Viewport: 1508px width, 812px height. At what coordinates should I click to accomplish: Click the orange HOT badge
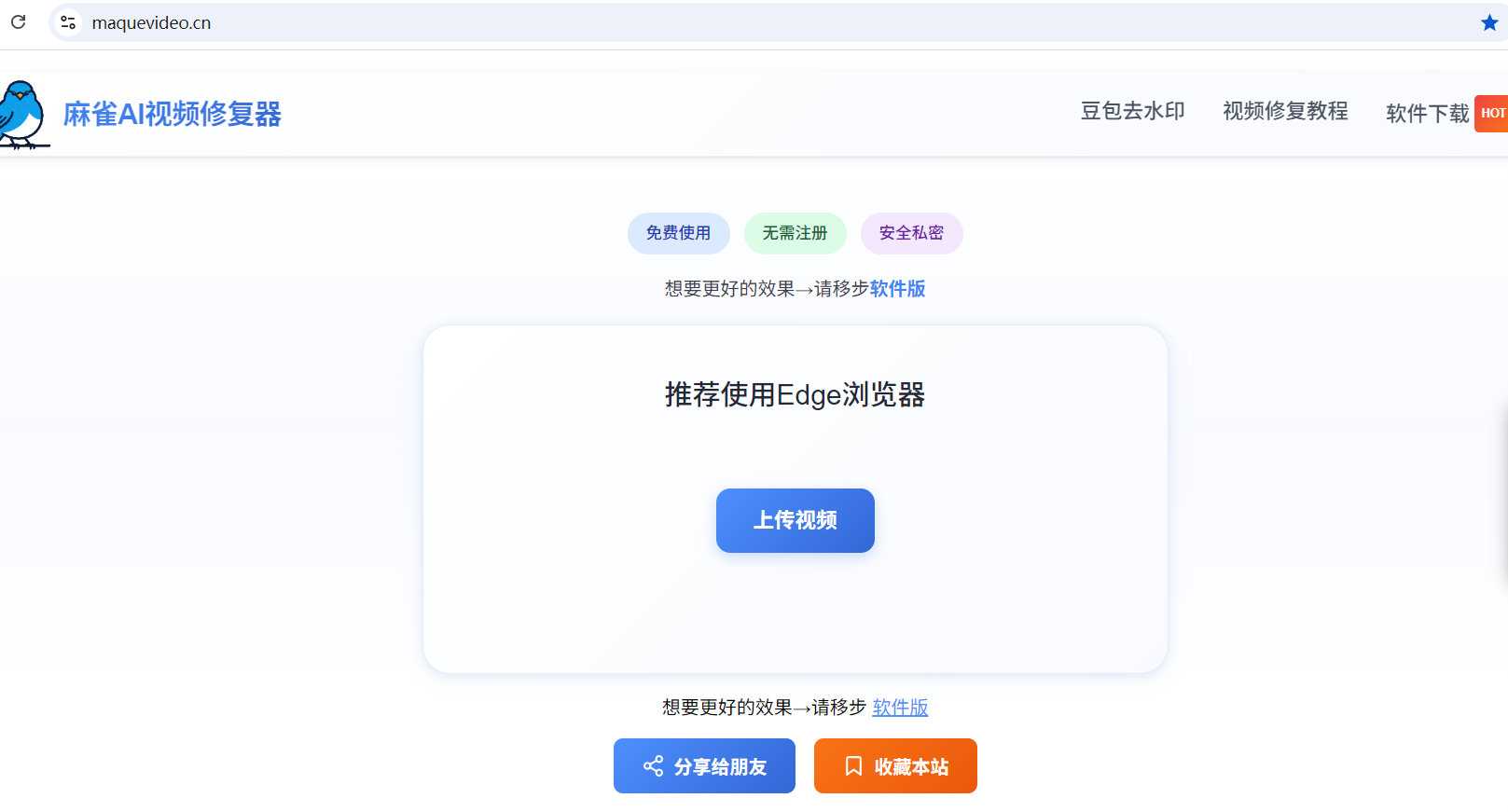pyautogui.click(x=1492, y=114)
